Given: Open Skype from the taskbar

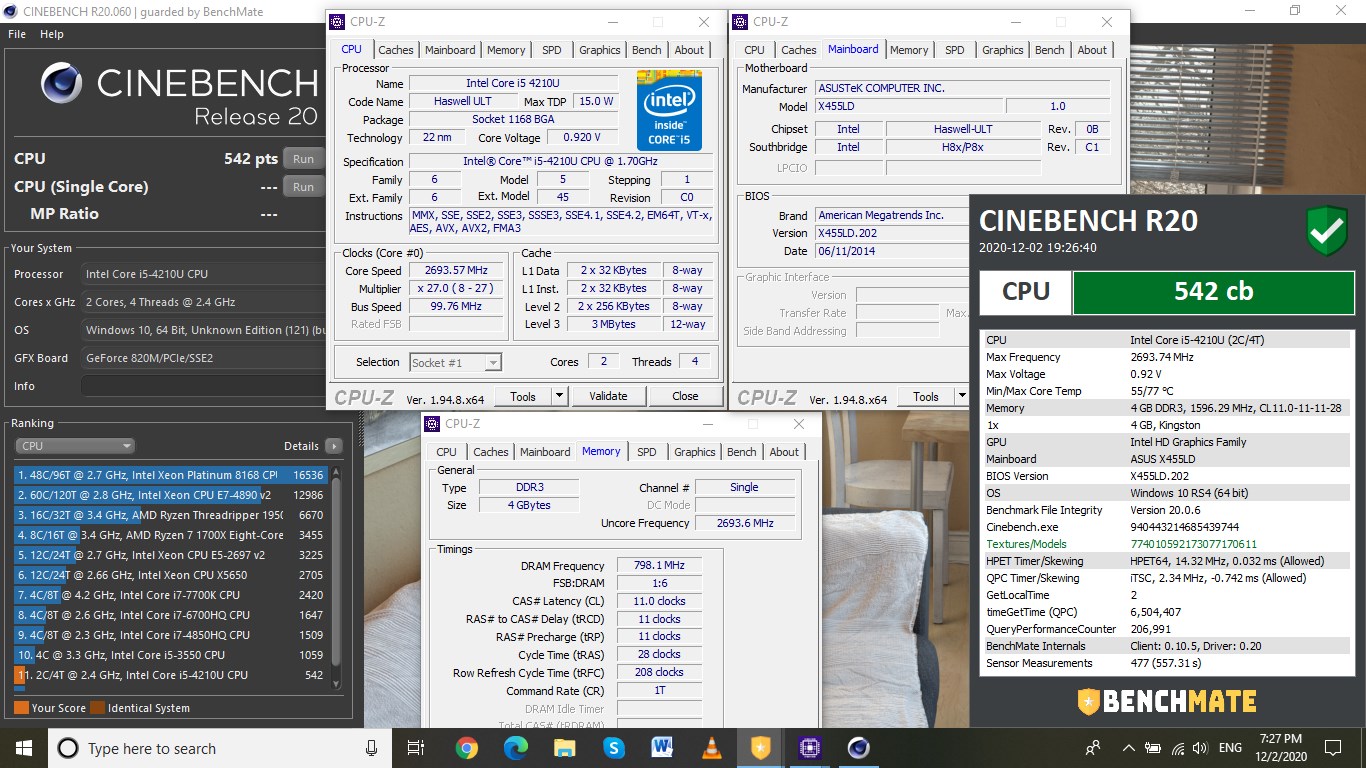Looking at the screenshot, I should point(613,748).
